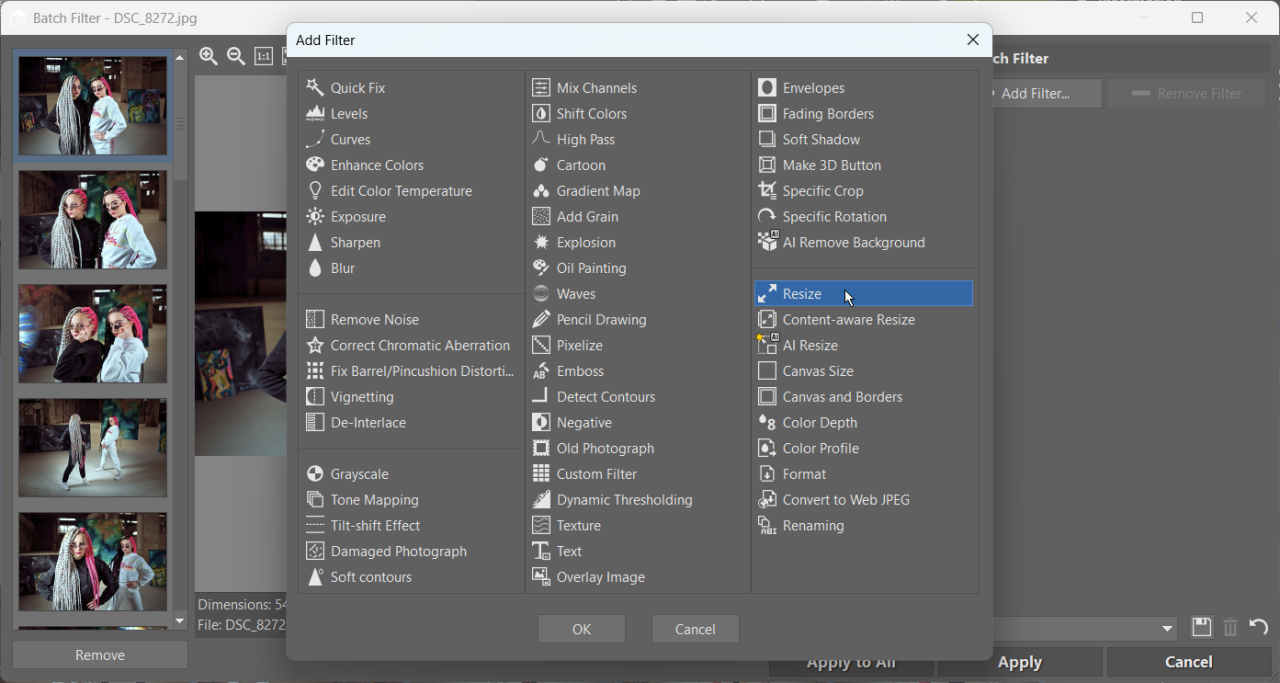Select the Oil Painting filter
Image resolution: width=1280 pixels, height=683 pixels.
[x=591, y=269]
